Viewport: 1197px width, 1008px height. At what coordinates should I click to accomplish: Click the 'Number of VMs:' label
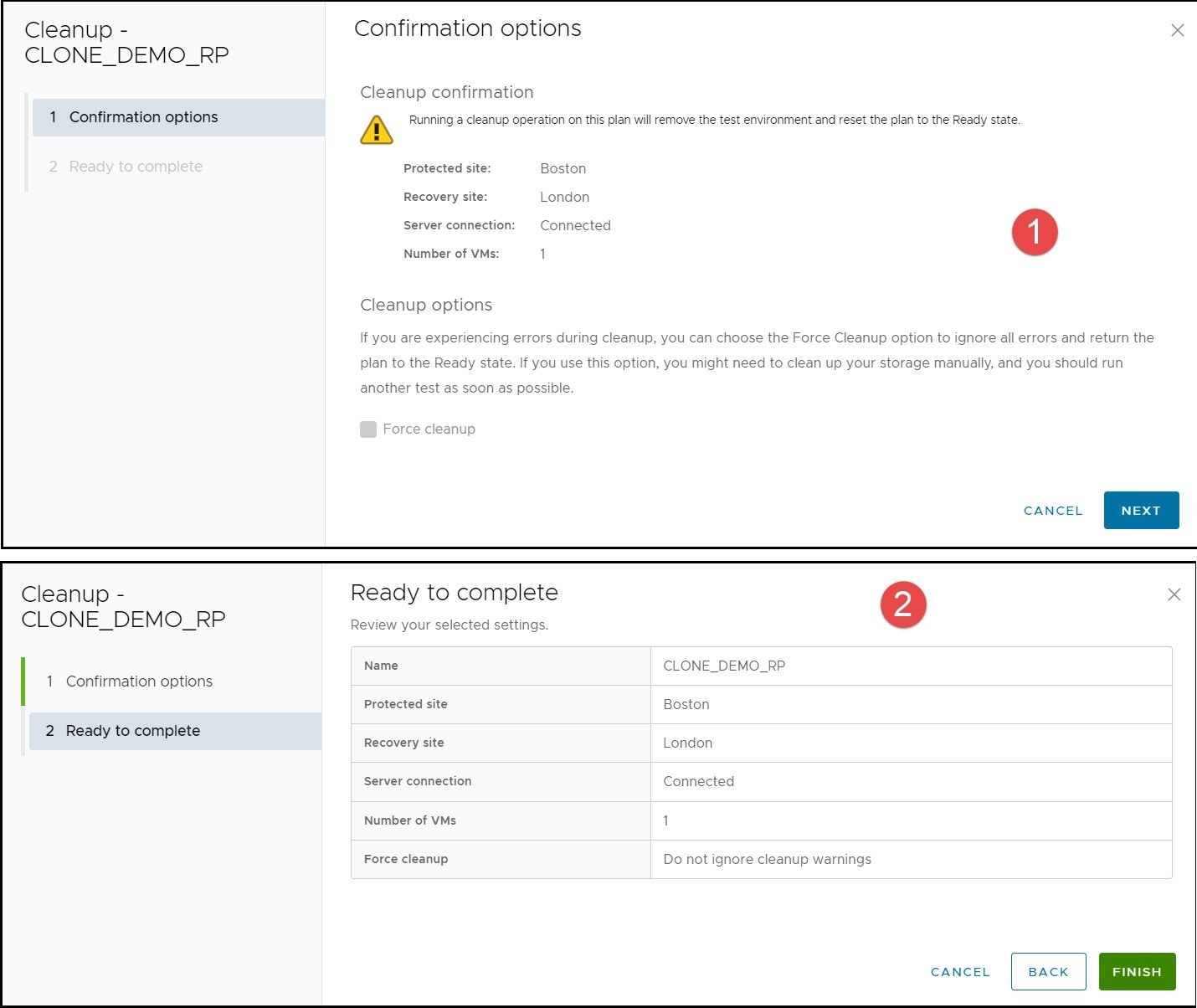[451, 254]
